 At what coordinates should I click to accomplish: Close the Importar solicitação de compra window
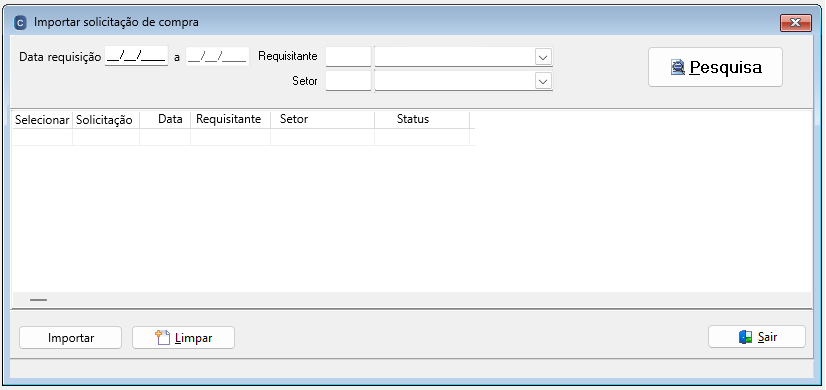(795, 22)
